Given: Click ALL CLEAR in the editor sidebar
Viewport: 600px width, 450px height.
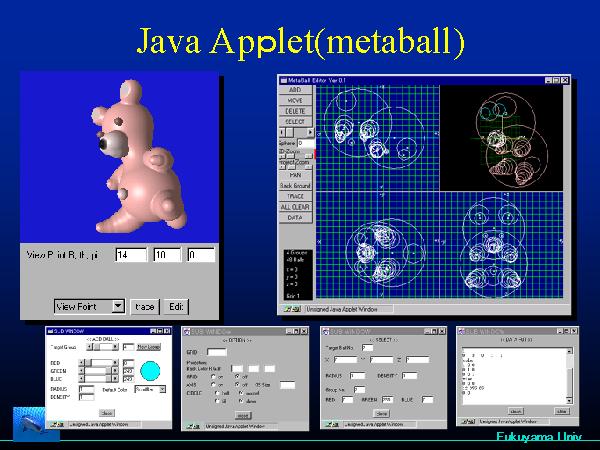Looking at the screenshot, I should [x=295, y=207].
